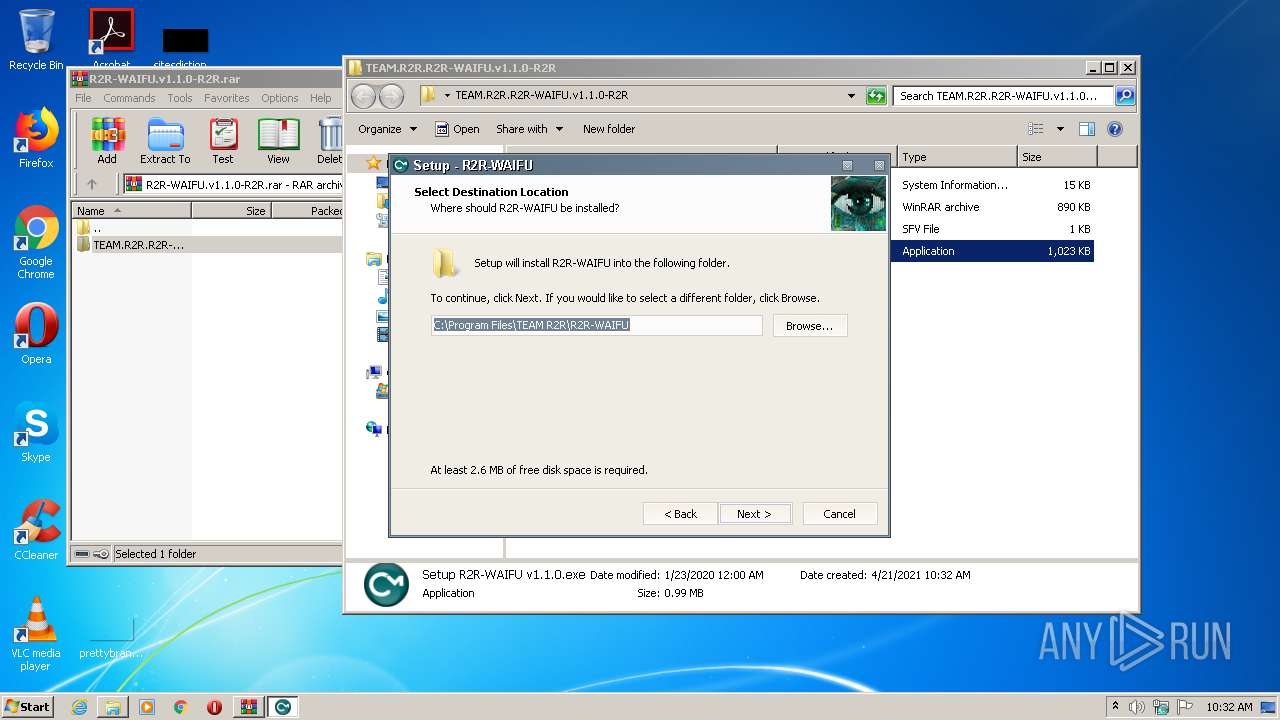Select the VLC media player desktop icon
The width and height of the screenshot is (1280, 720).
click(36, 634)
